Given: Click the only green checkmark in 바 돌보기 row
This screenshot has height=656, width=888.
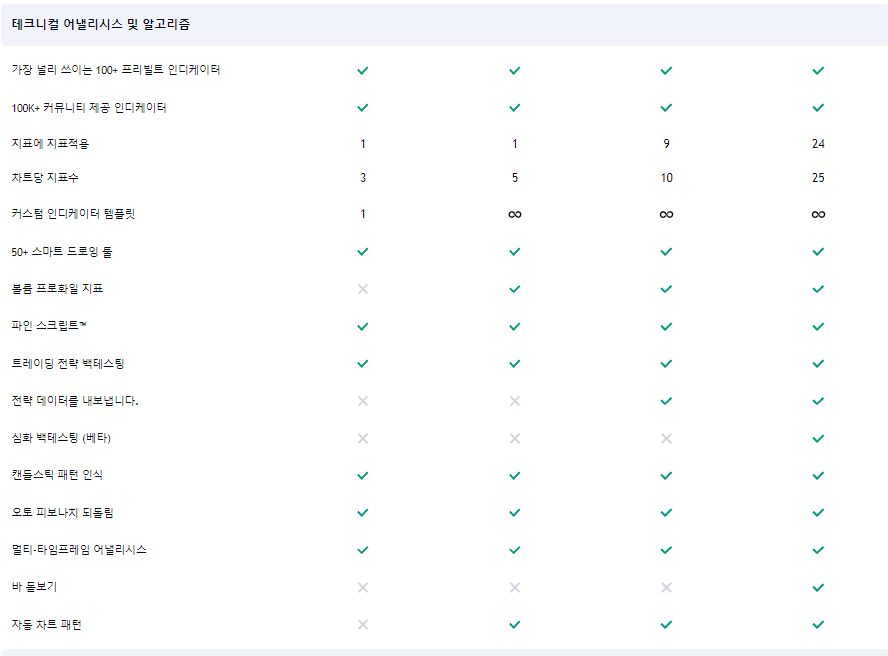Looking at the screenshot, I should [x=818, y=588].
